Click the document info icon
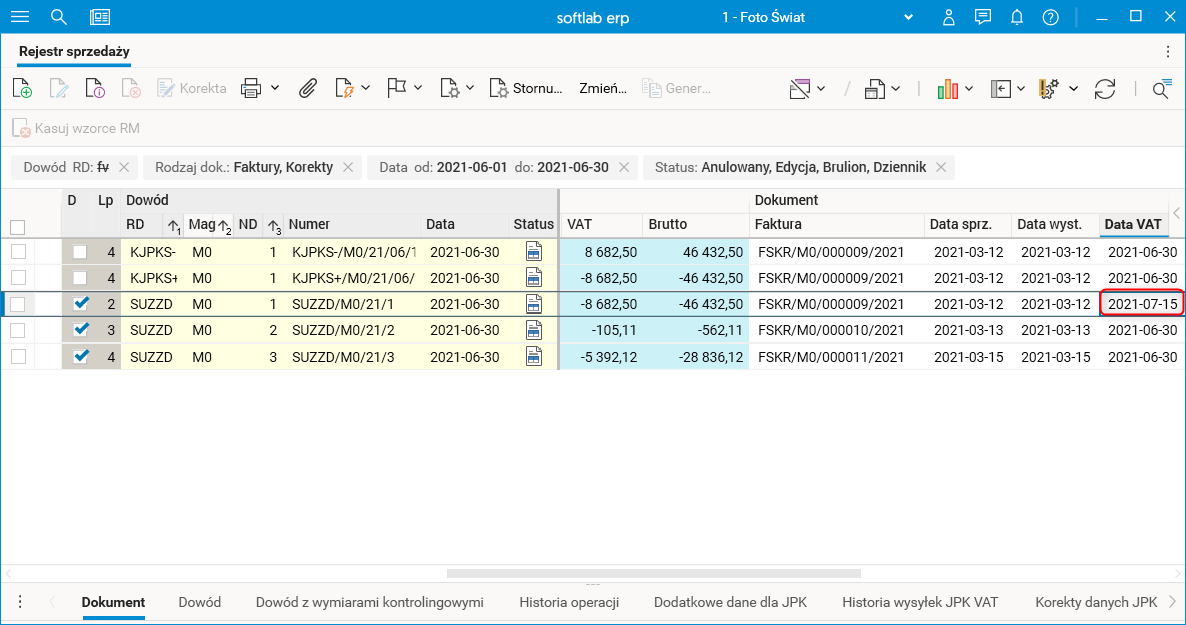Viewport: 1186px width, 625px height. coord(95,88)
